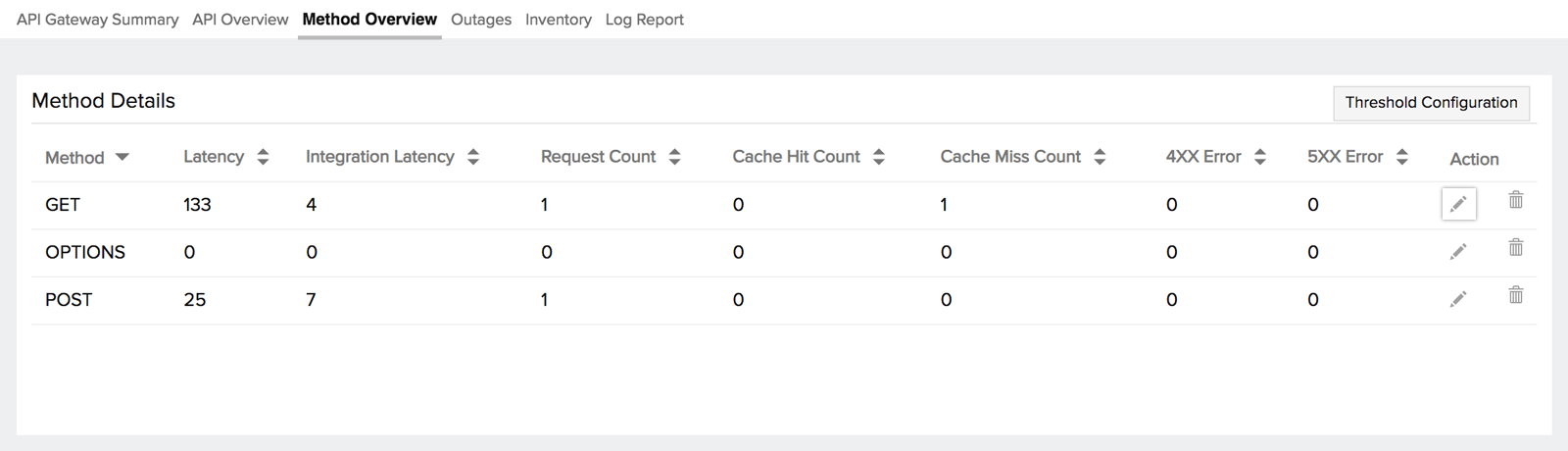Sort by 5XX Error arrows
Viewport: 1568px width, 451px height.
point(1402,157)
